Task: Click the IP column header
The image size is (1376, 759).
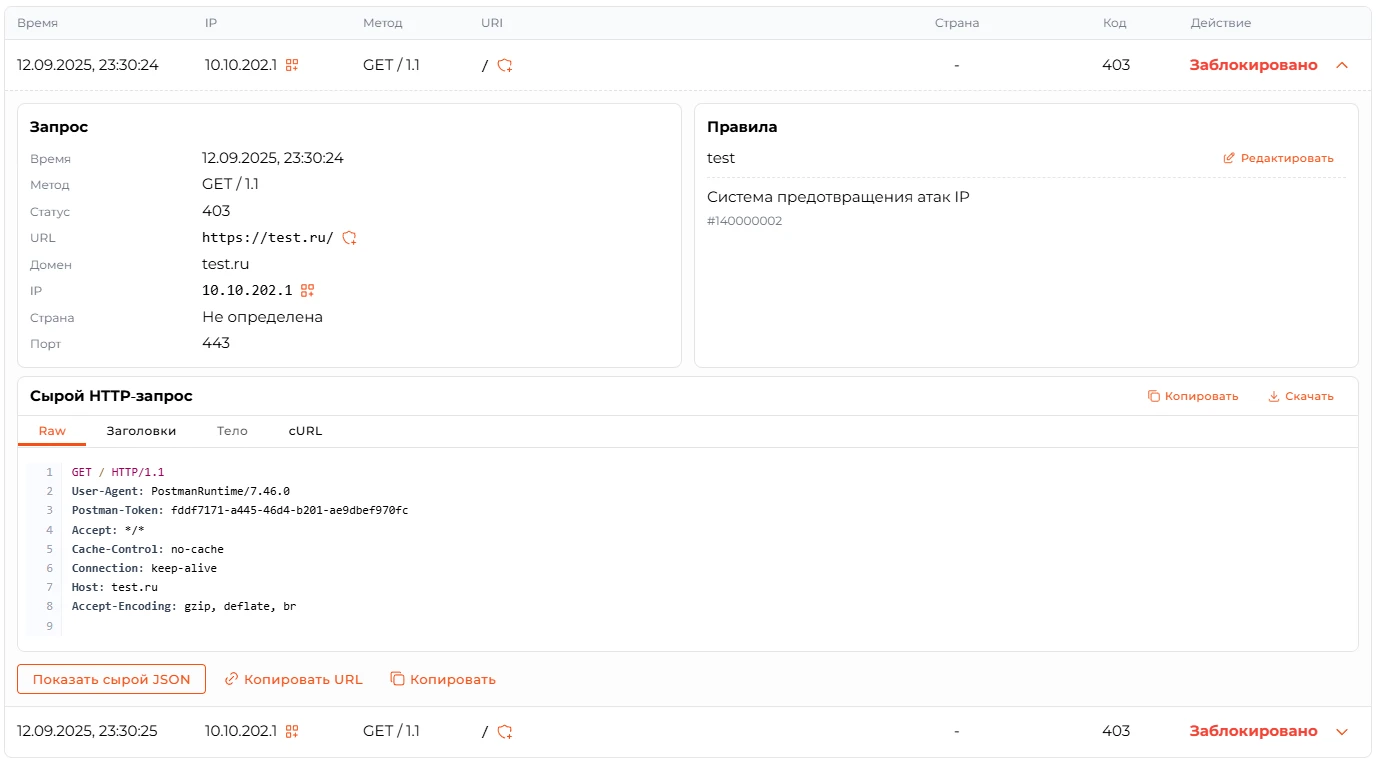Action: pyautogui.click(x=211, y=23)
